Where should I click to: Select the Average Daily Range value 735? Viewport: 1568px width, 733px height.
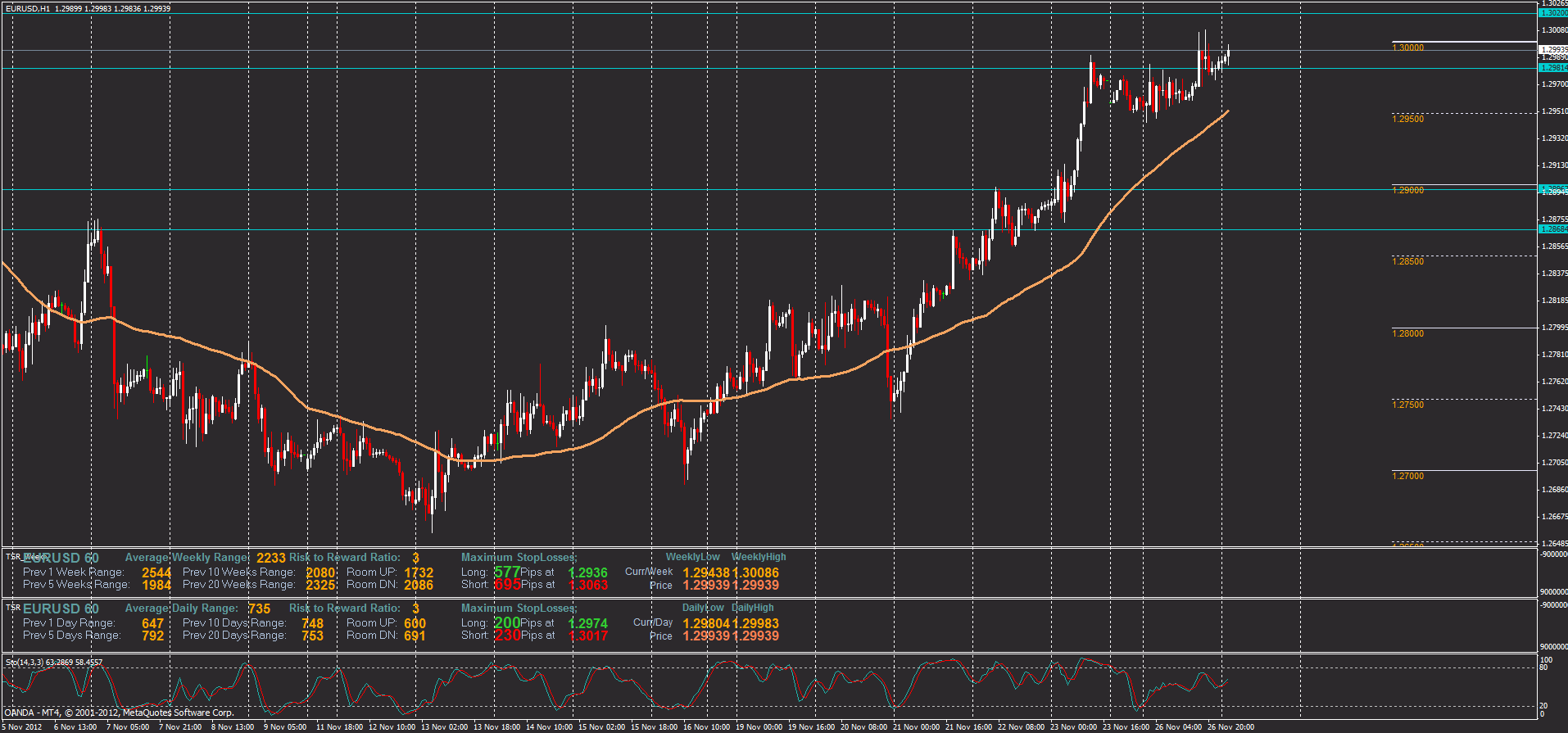pyautogui.click(x=259, y=609)
